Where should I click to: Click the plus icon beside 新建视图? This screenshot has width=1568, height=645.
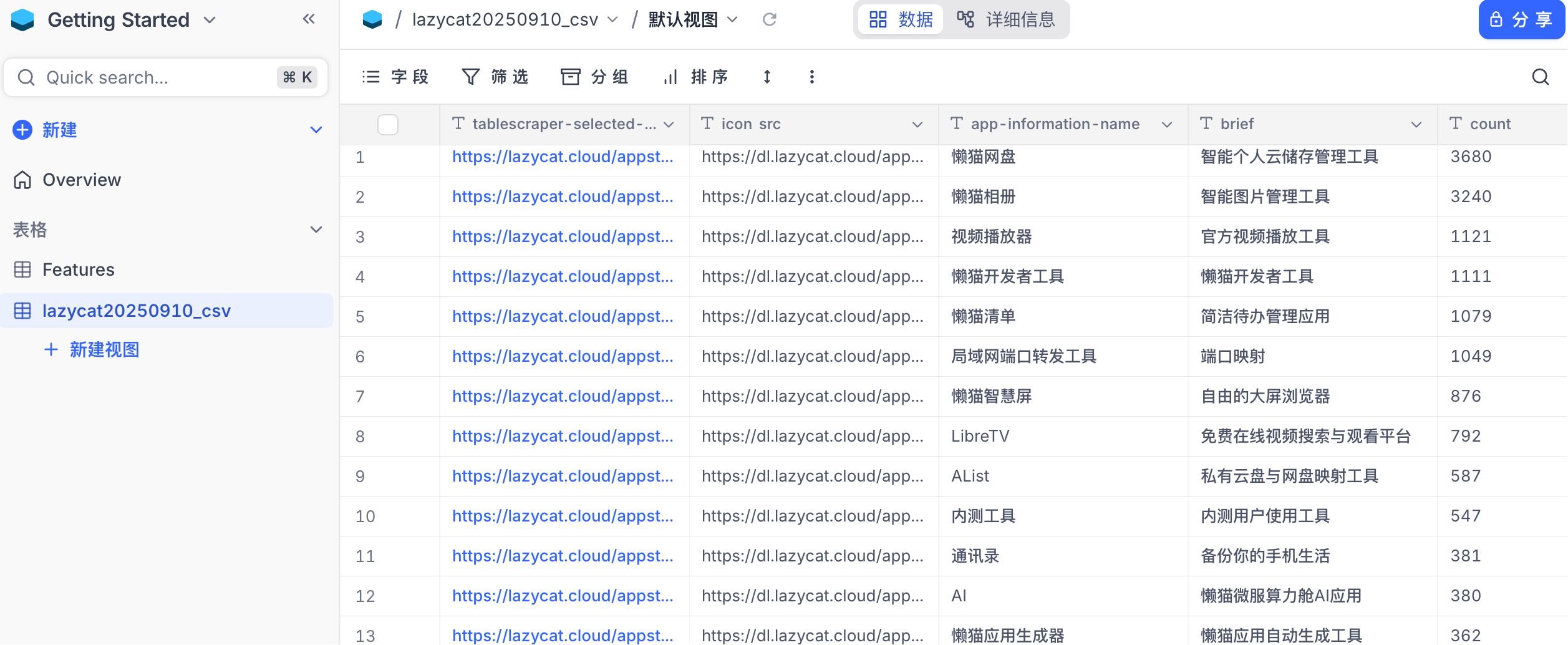[x=51, y=349]
